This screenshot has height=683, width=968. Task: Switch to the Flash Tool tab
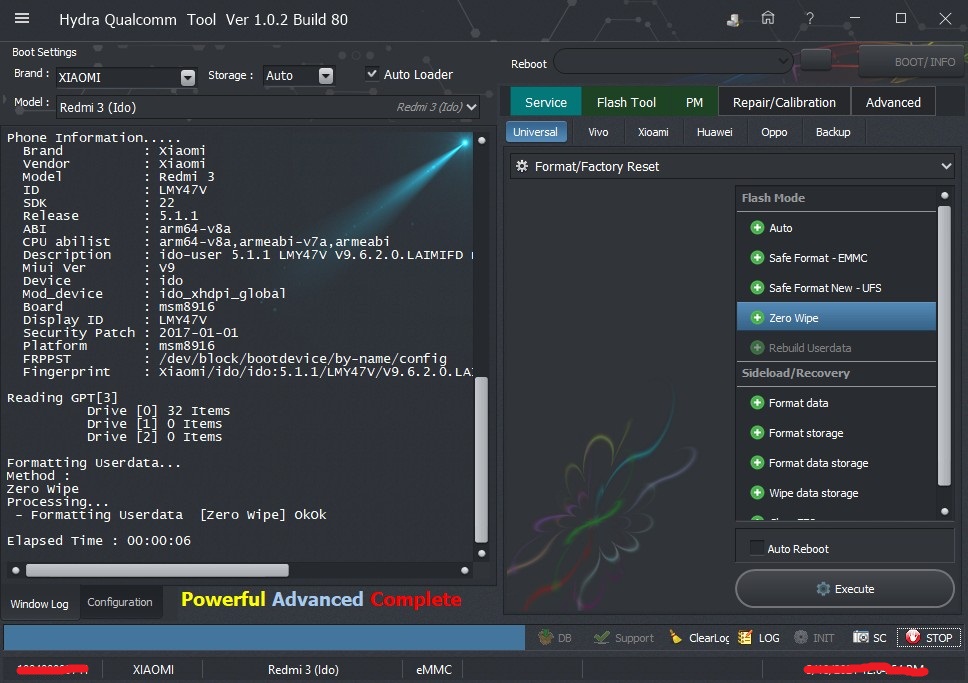(626, 103)
